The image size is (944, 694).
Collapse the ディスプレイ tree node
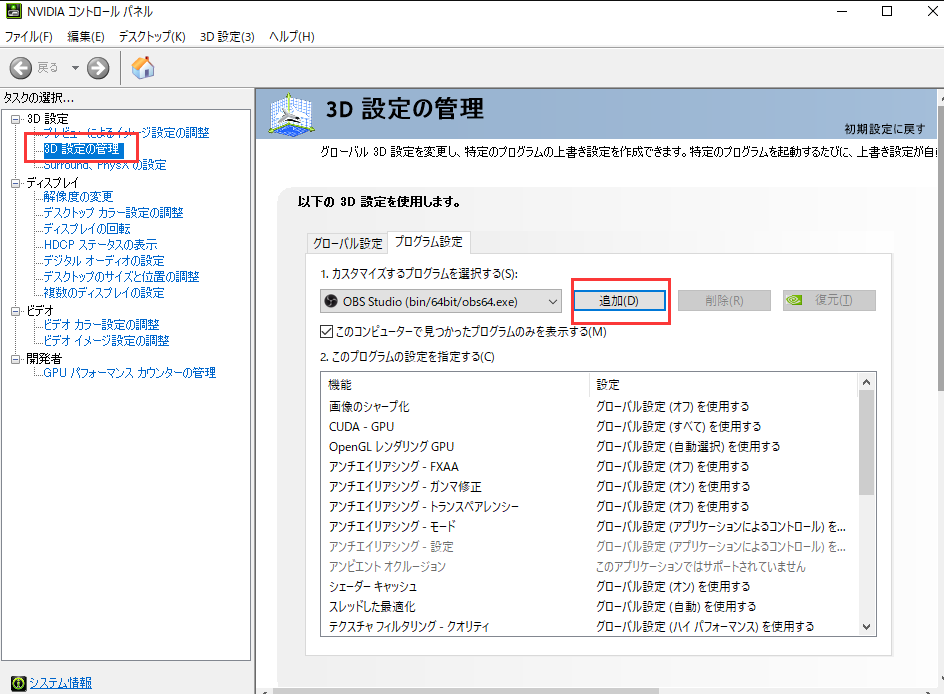16,183
